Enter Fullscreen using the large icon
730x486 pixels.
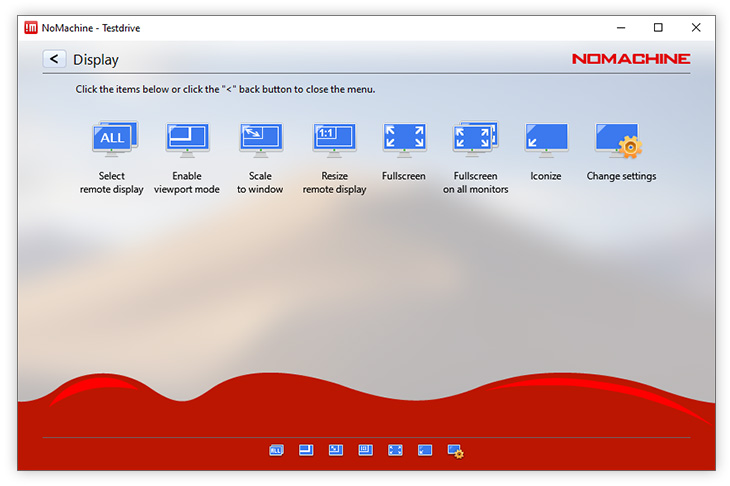pos(404,140)
